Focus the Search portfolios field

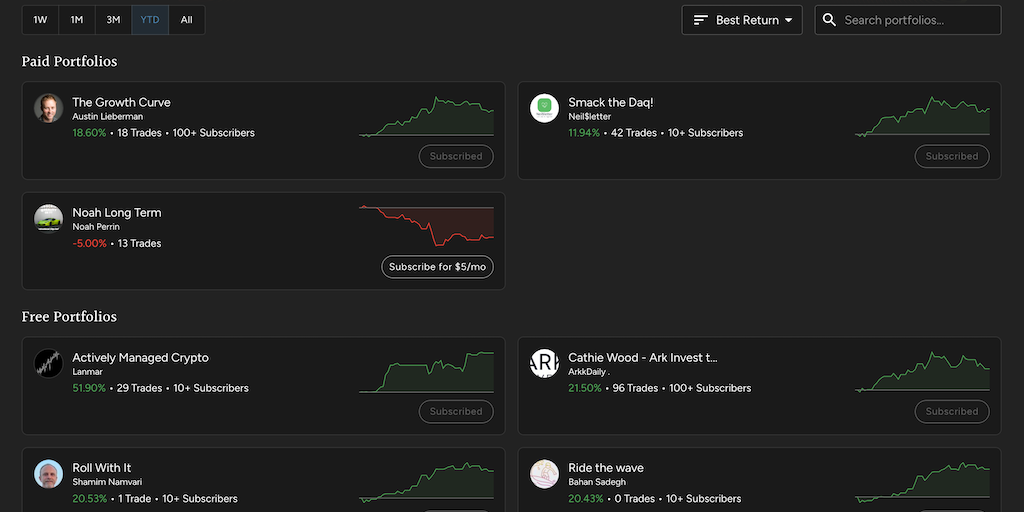tap(915, 20)
